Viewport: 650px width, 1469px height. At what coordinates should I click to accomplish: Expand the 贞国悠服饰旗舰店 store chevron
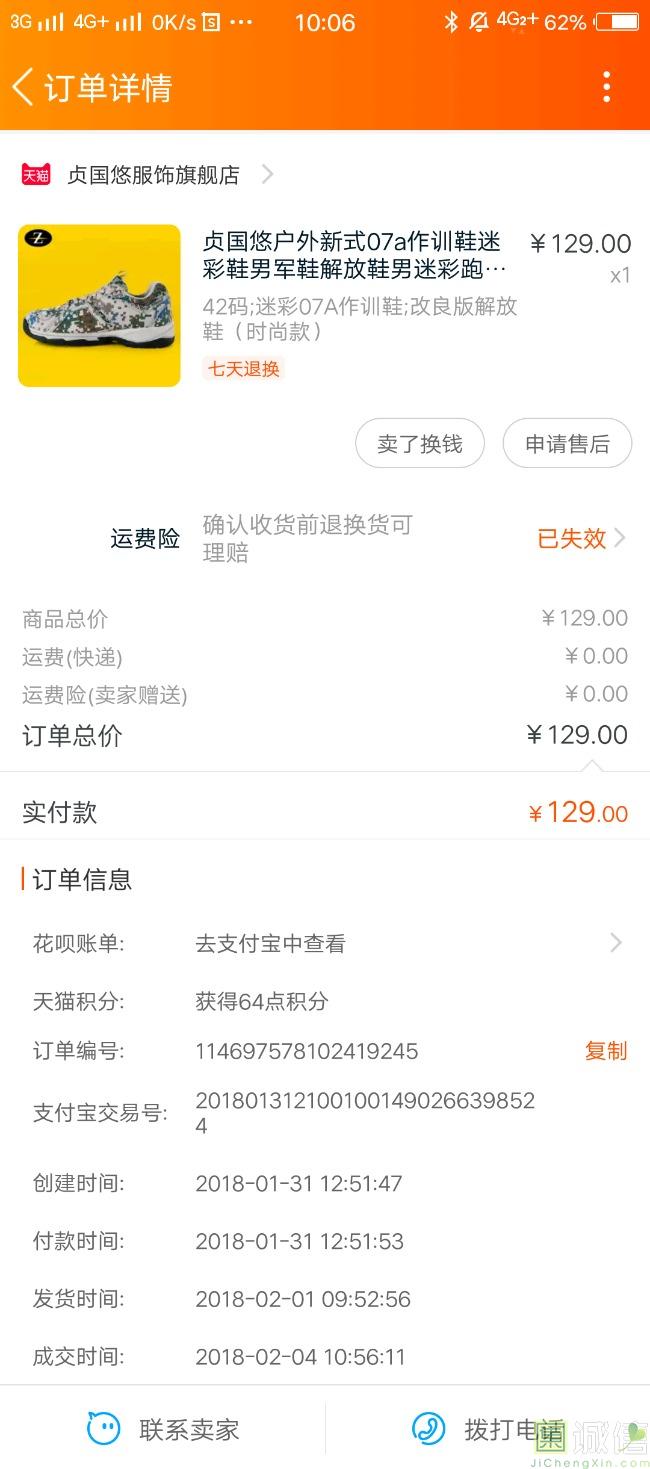pyautogui.click(x=267, y=175)
